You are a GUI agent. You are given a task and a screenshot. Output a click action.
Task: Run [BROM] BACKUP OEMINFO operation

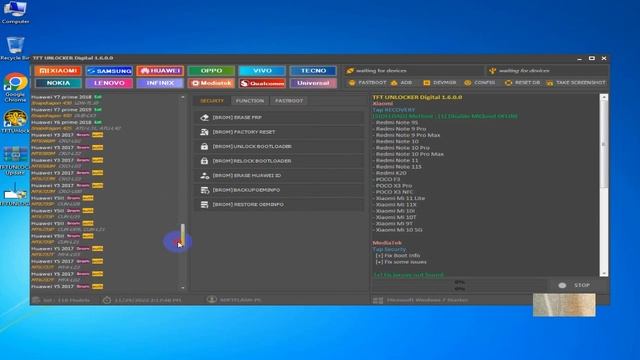[x=279, y=190]
